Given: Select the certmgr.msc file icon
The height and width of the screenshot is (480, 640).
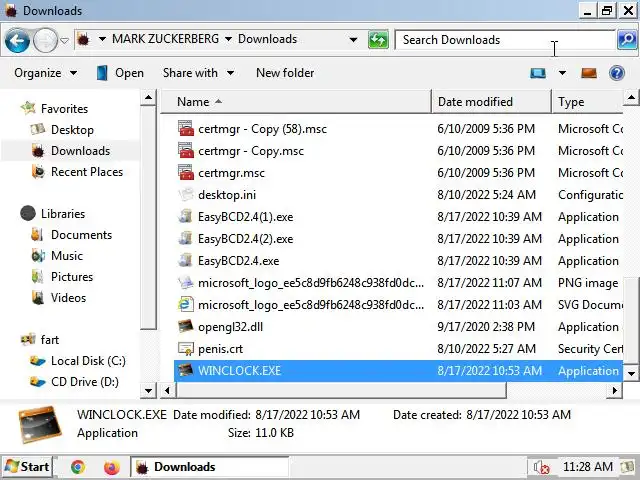Looking at the screenshot, I should pyautogui.click(x=185, y=173).
